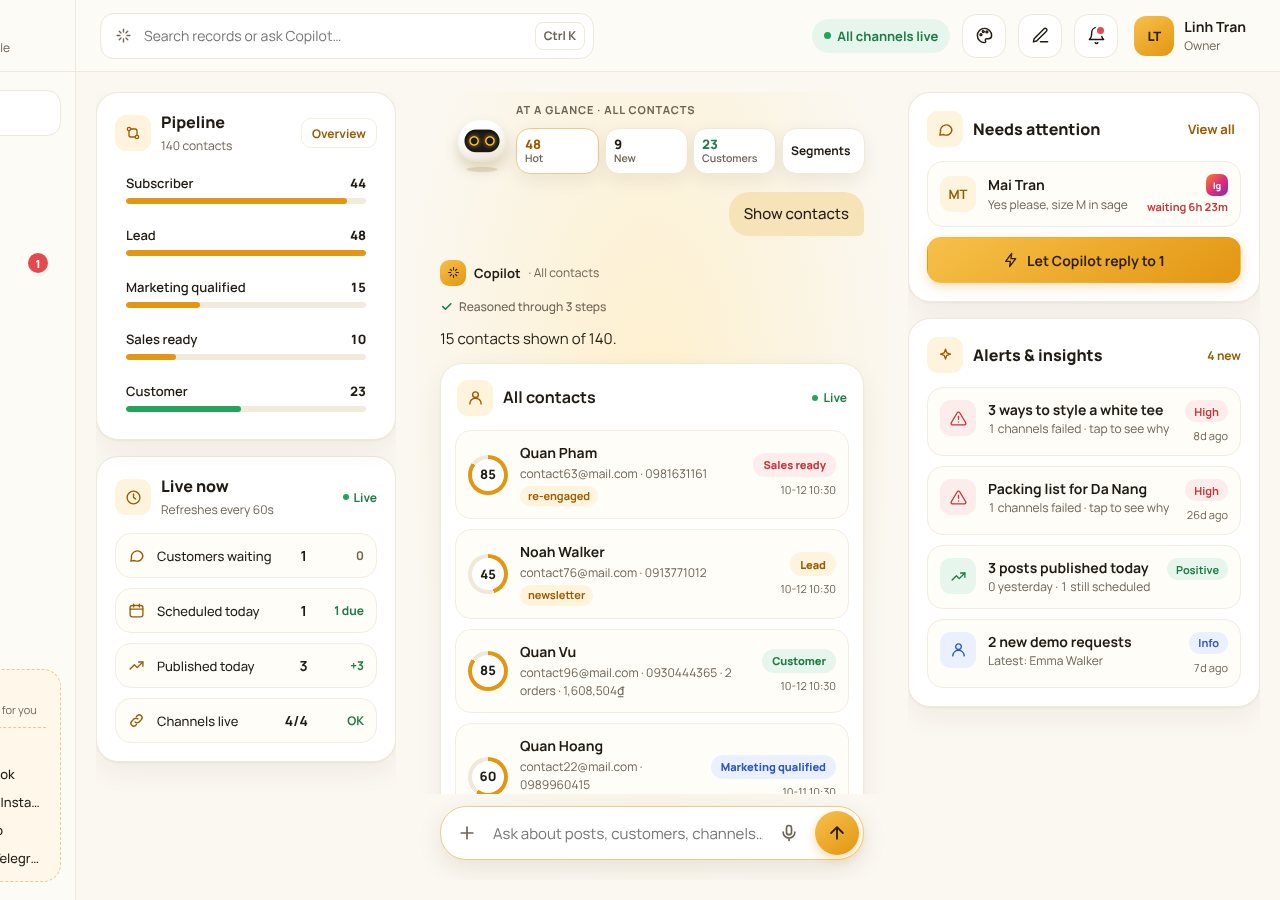Open the theme palette icon
Screen dimensions: 1280x900
tap(984, 36)
